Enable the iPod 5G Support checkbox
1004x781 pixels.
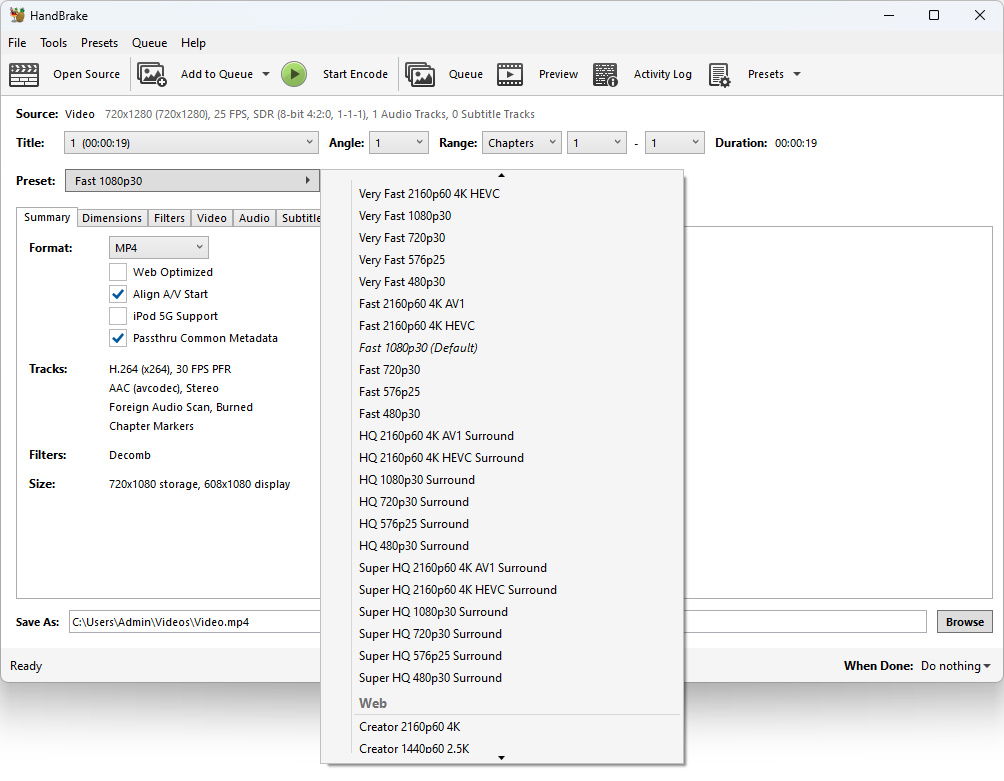(x=118, y=316)
